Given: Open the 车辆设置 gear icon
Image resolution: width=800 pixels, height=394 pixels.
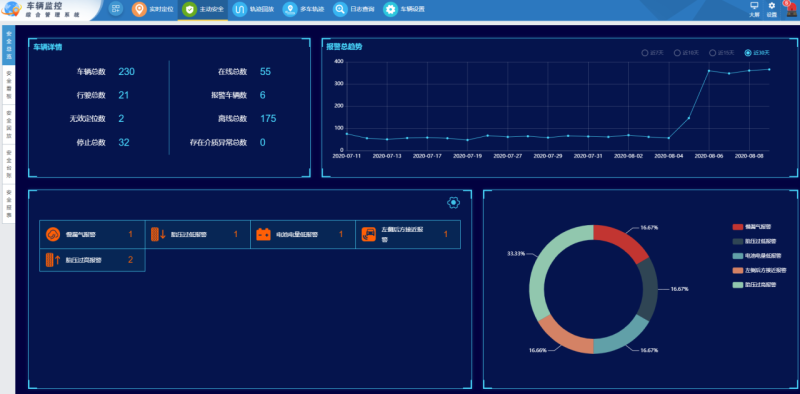Looking at the screenshot, I should [x=390, y=9].
